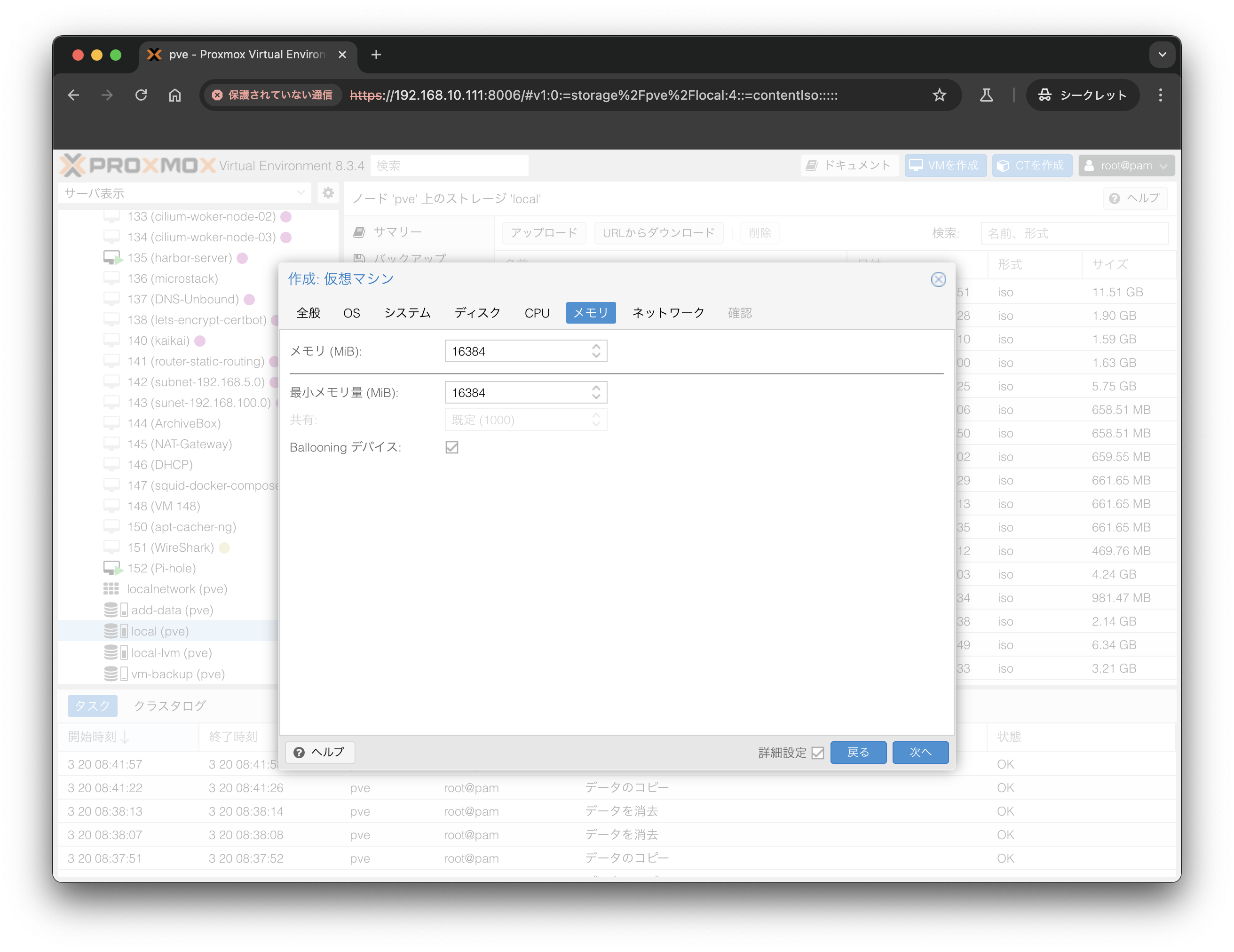Click the insecure connection warning badge

tap(273, 95)
